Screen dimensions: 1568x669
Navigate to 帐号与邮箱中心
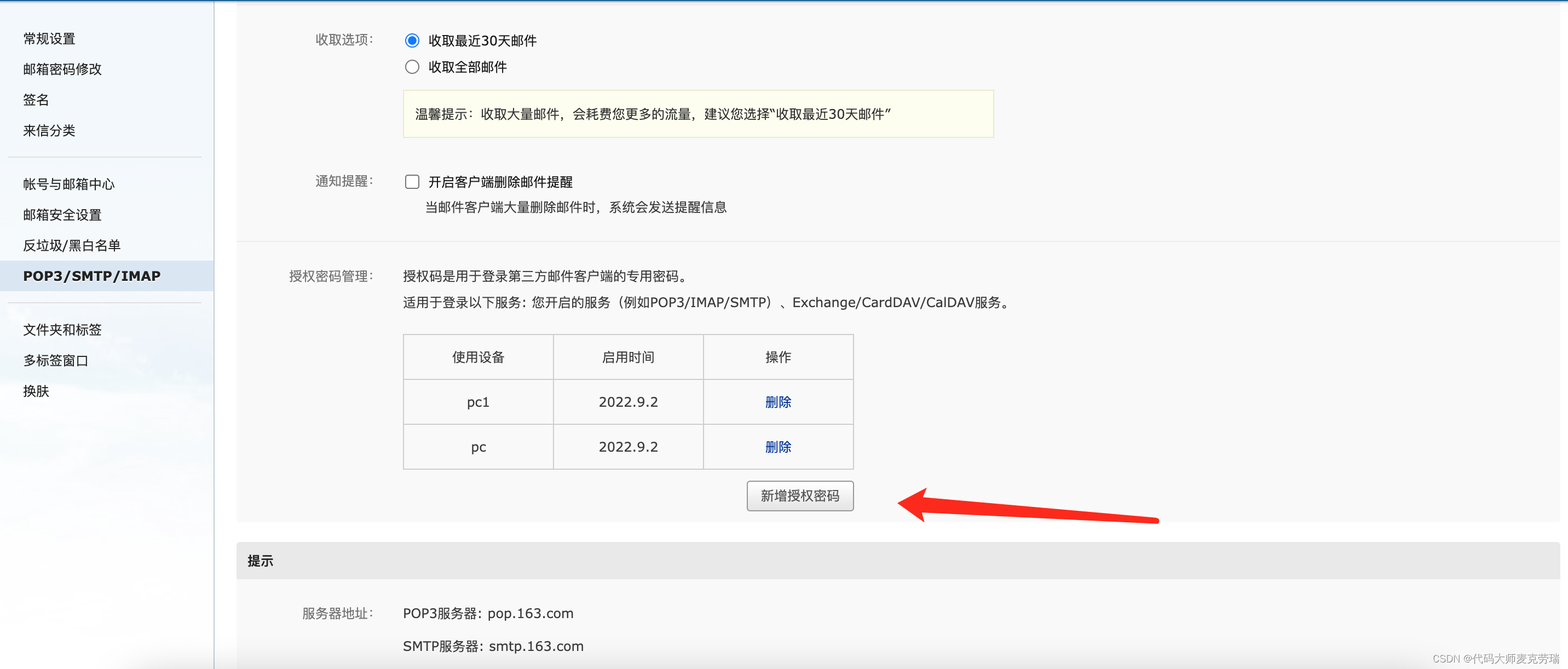click(69, 184)
